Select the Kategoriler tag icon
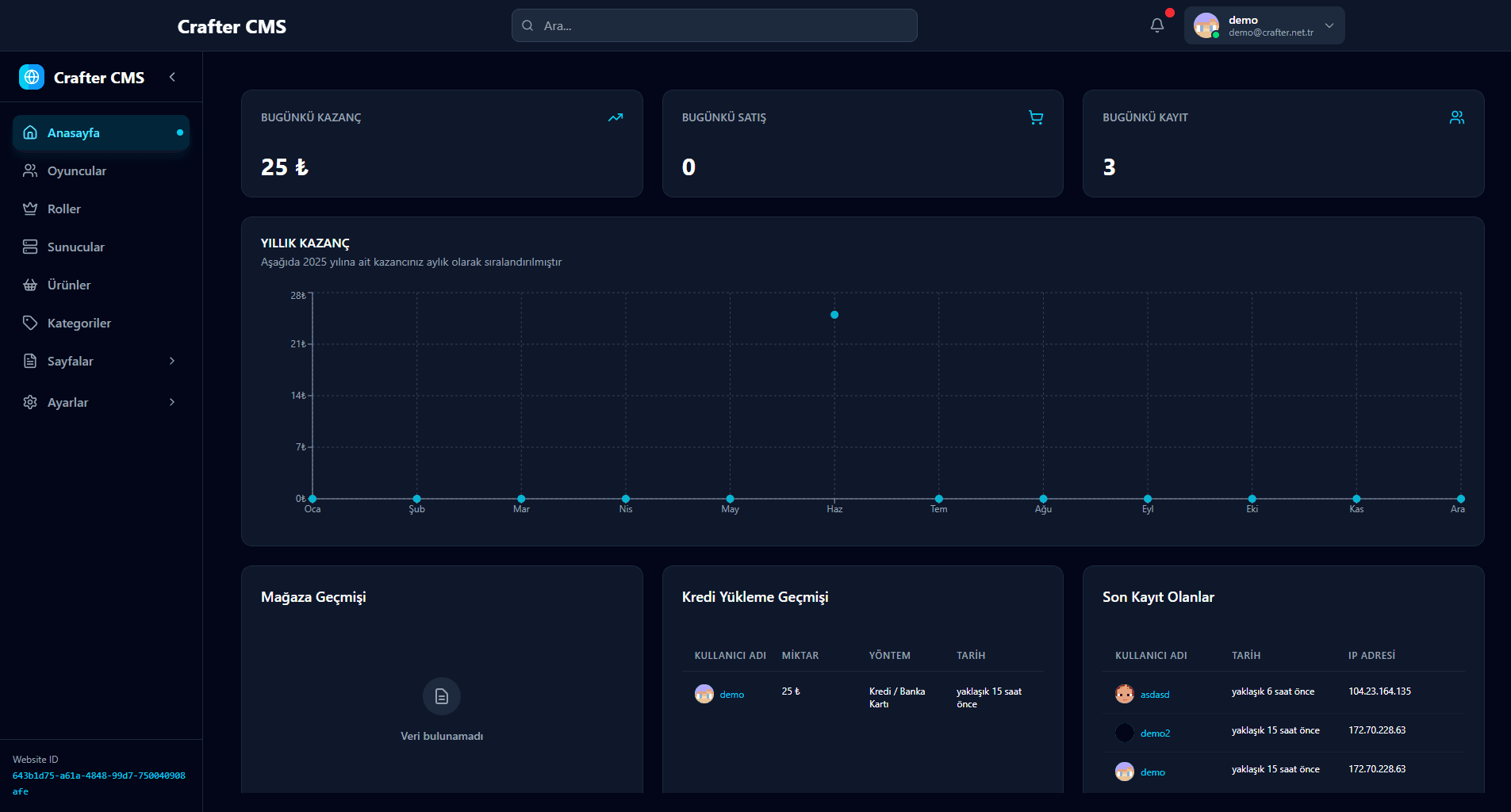 (30, 323)
